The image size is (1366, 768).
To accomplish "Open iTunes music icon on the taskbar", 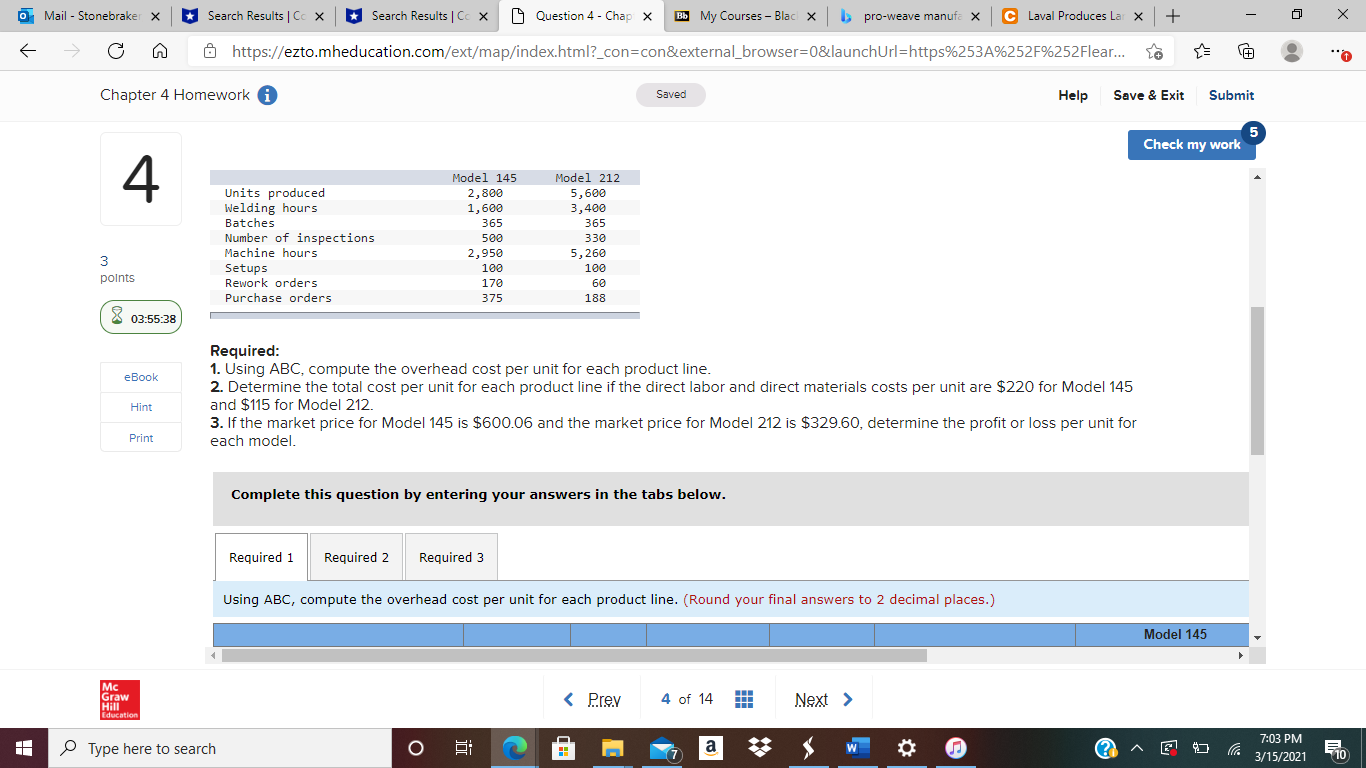I will 956,748.
